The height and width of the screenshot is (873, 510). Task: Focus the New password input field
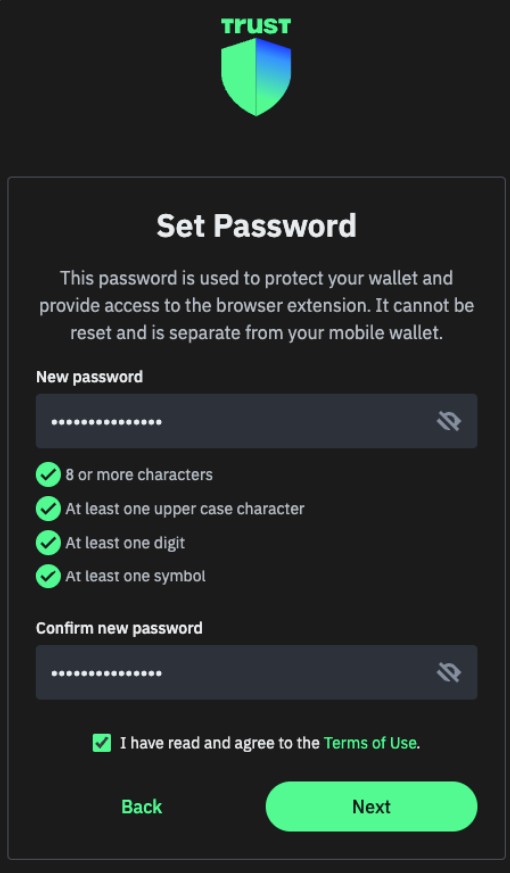click(x=257, y=421)
